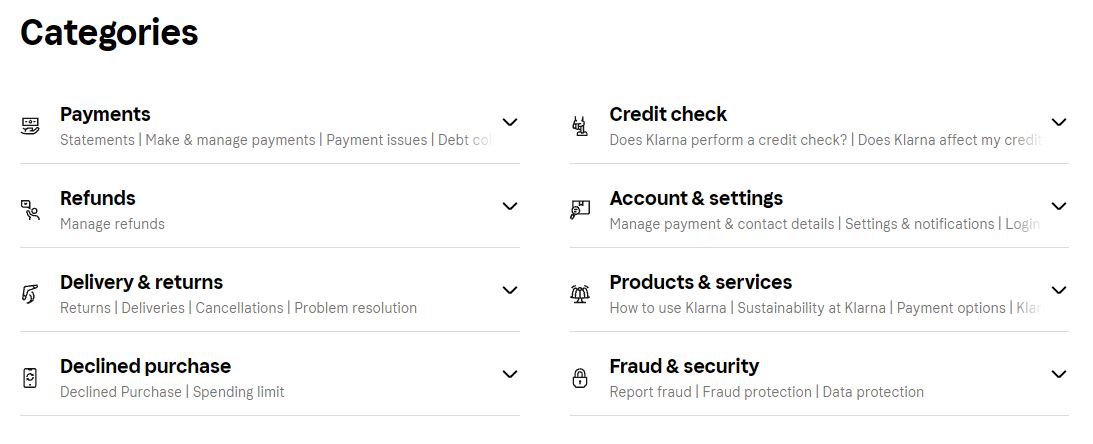Click the Credit check icon
This screenshot has width=1093, height=444.
[580, 126]
